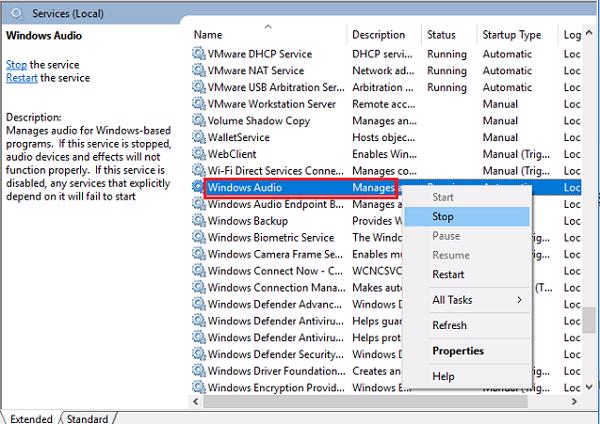Click the Services (Local) header icon

click(x=17, y=13)
